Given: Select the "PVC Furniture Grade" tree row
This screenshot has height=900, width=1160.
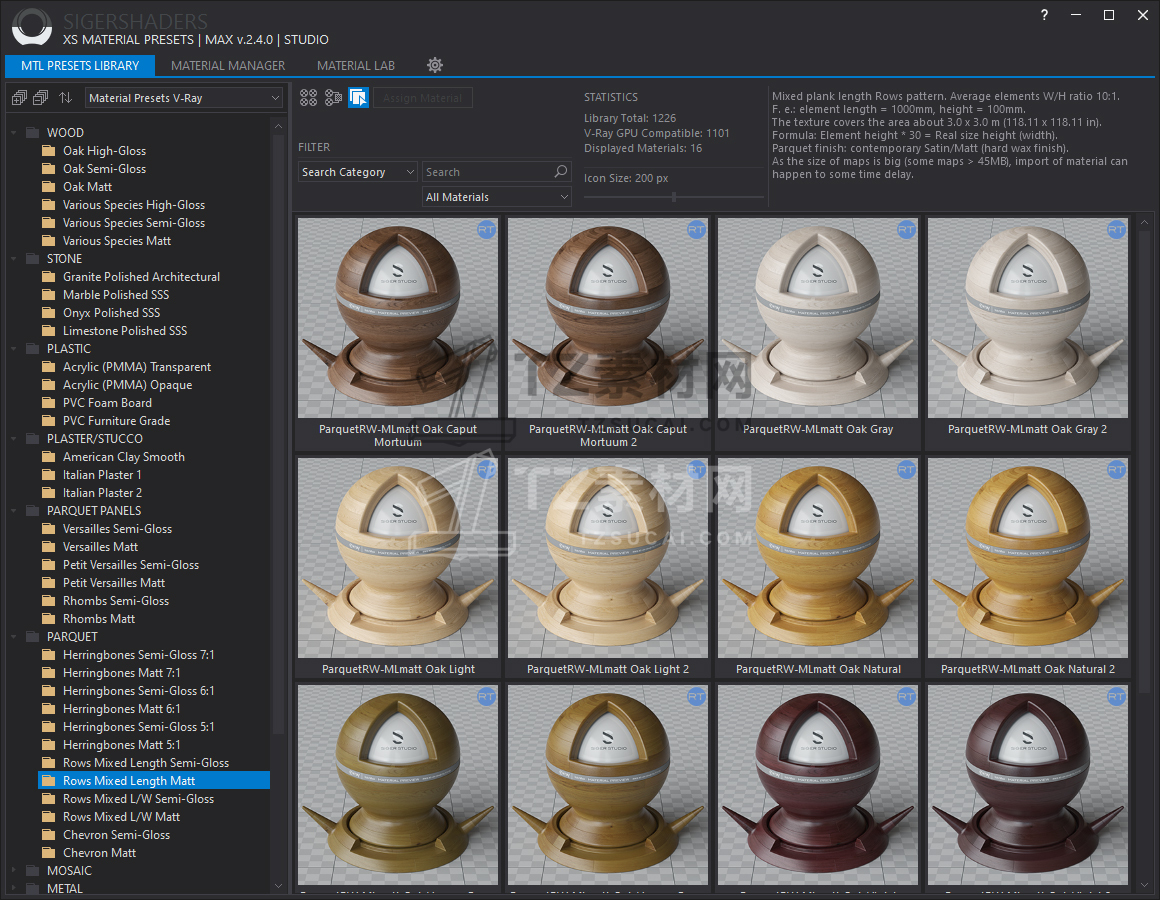Looking at the screenshot, I should 154,421.
